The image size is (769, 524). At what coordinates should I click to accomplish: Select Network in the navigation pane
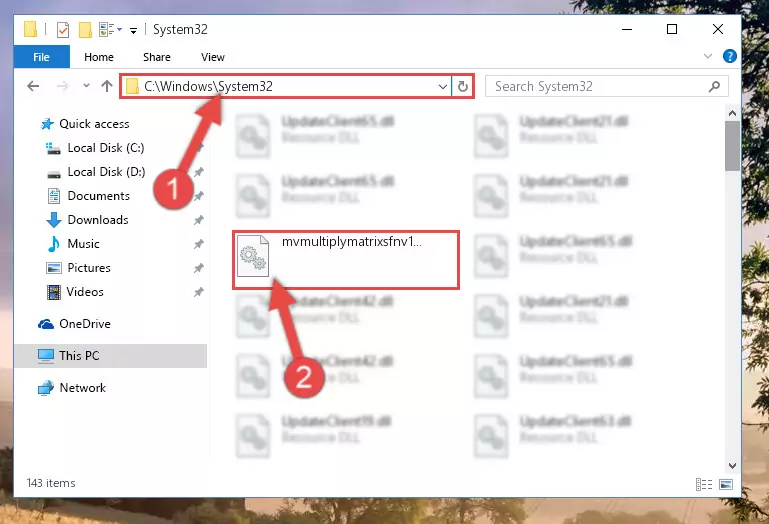point(82,388)
